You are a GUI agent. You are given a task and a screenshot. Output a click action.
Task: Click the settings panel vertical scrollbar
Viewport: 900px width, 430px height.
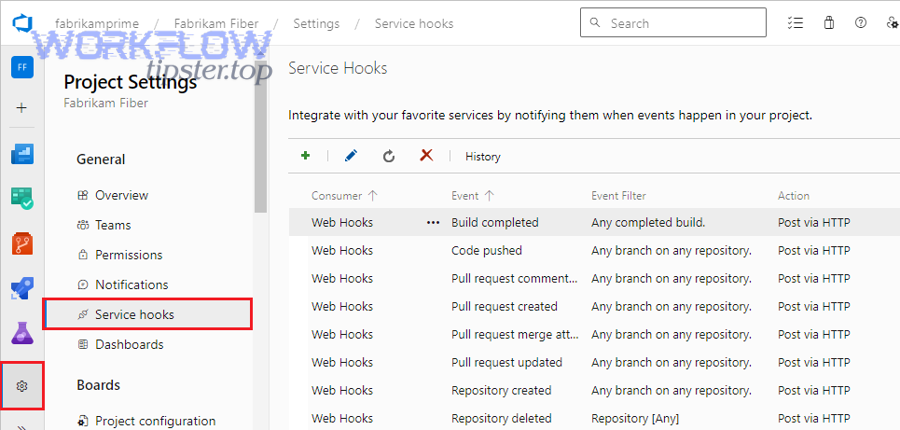[x=261, y=135]
